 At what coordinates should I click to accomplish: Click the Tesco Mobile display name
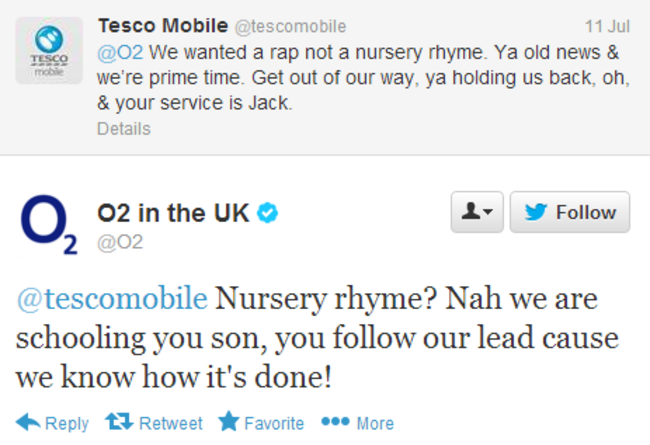pos(163,26)
